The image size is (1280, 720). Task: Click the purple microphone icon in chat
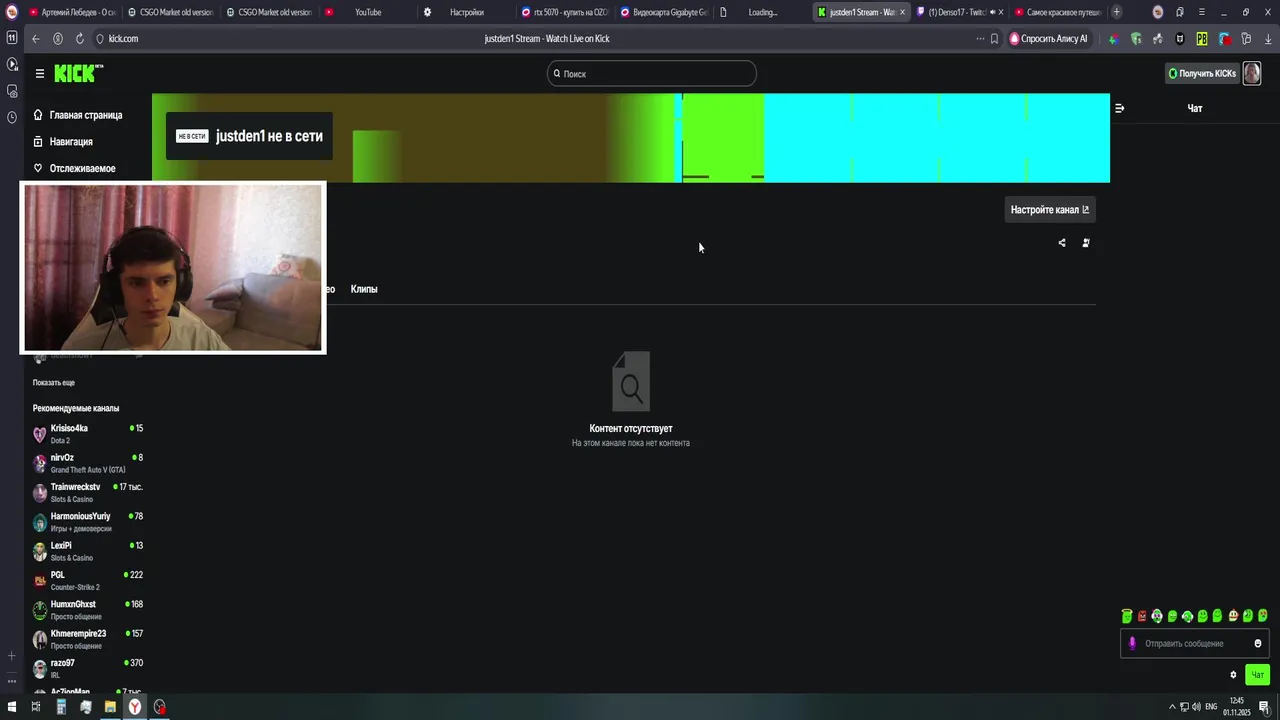click(1132, 644)
